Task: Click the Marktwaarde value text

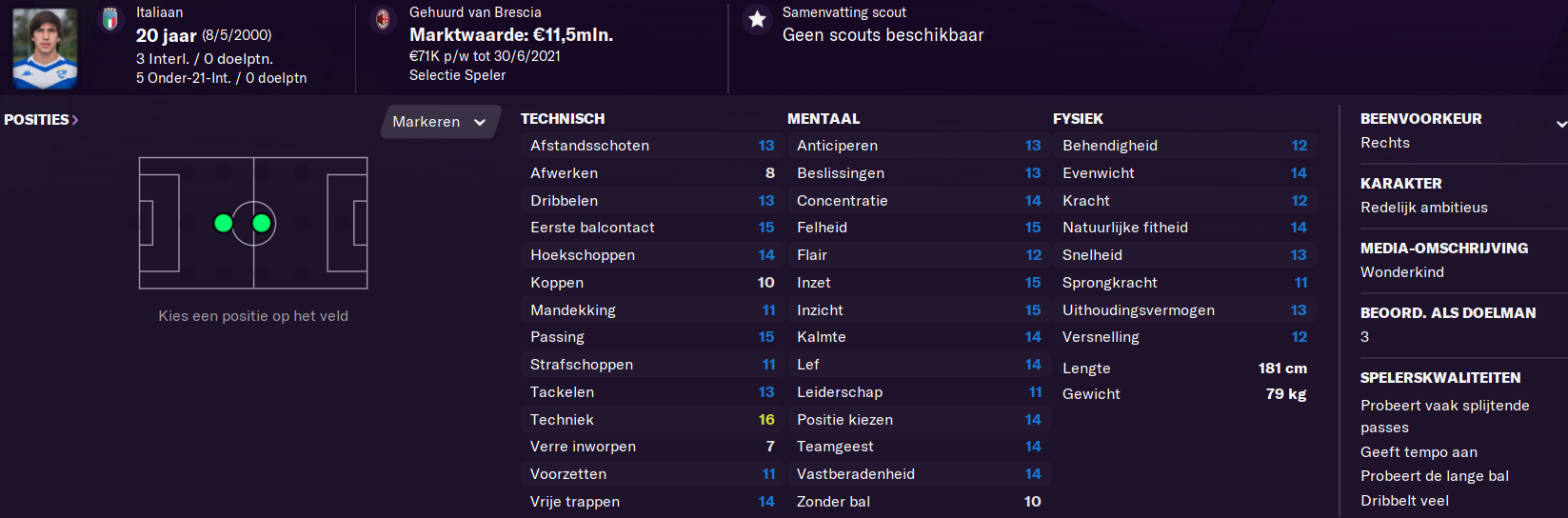Action: click(511, 35)
